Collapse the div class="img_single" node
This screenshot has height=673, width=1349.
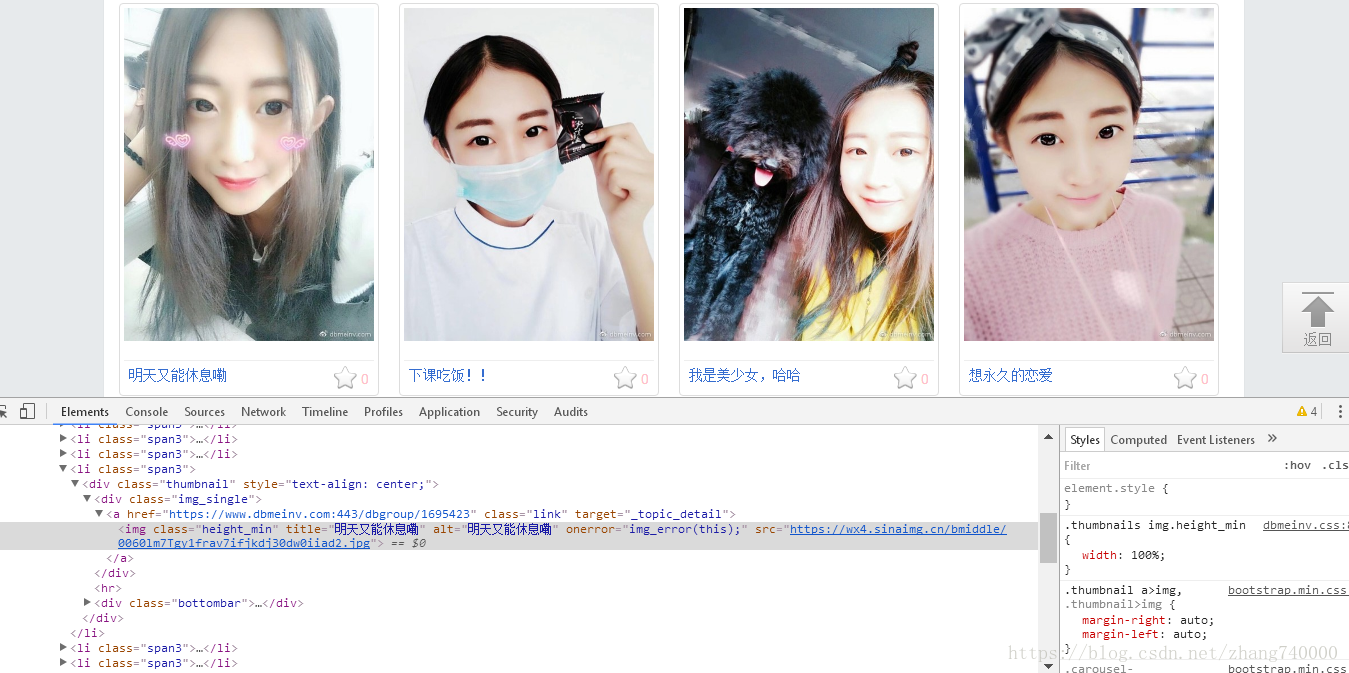[x=87, y=498]
